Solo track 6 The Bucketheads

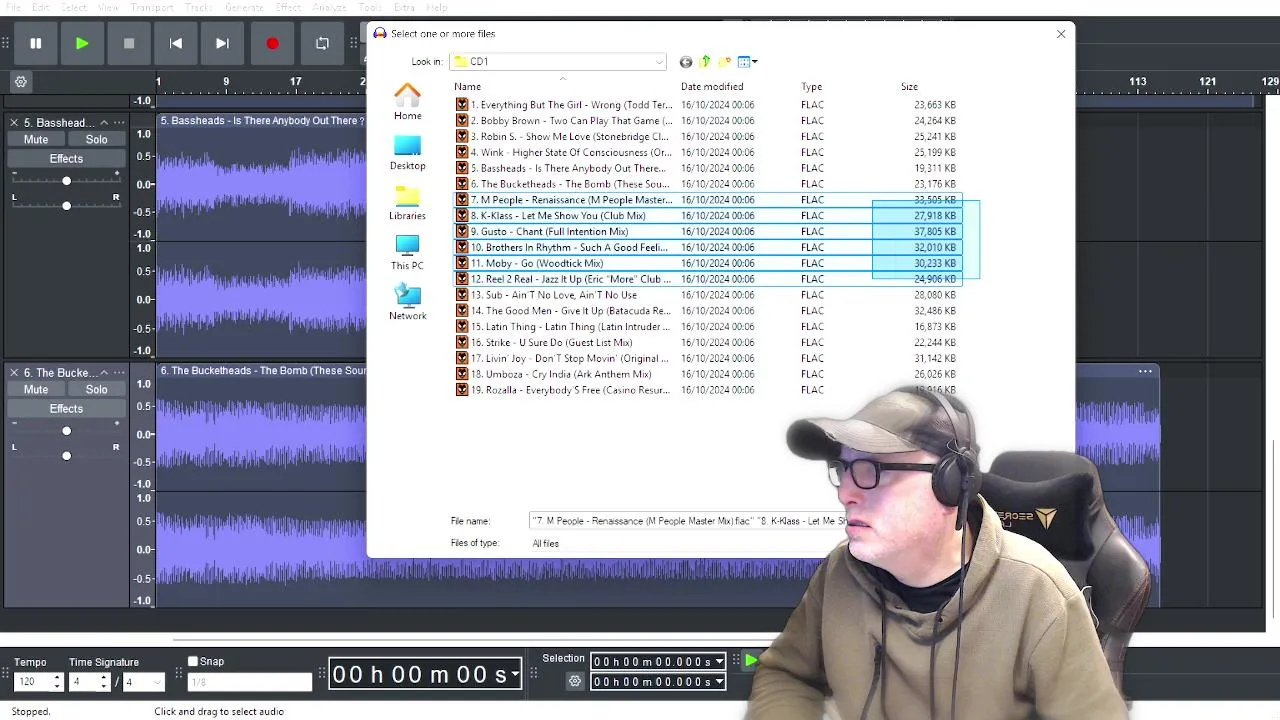click(x=96, y=389)
